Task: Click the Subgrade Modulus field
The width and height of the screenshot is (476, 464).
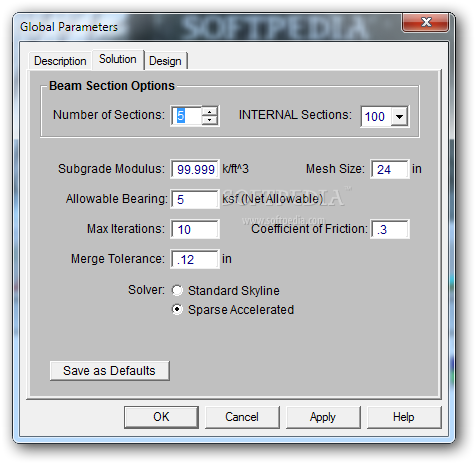Action: click(195, 169)
